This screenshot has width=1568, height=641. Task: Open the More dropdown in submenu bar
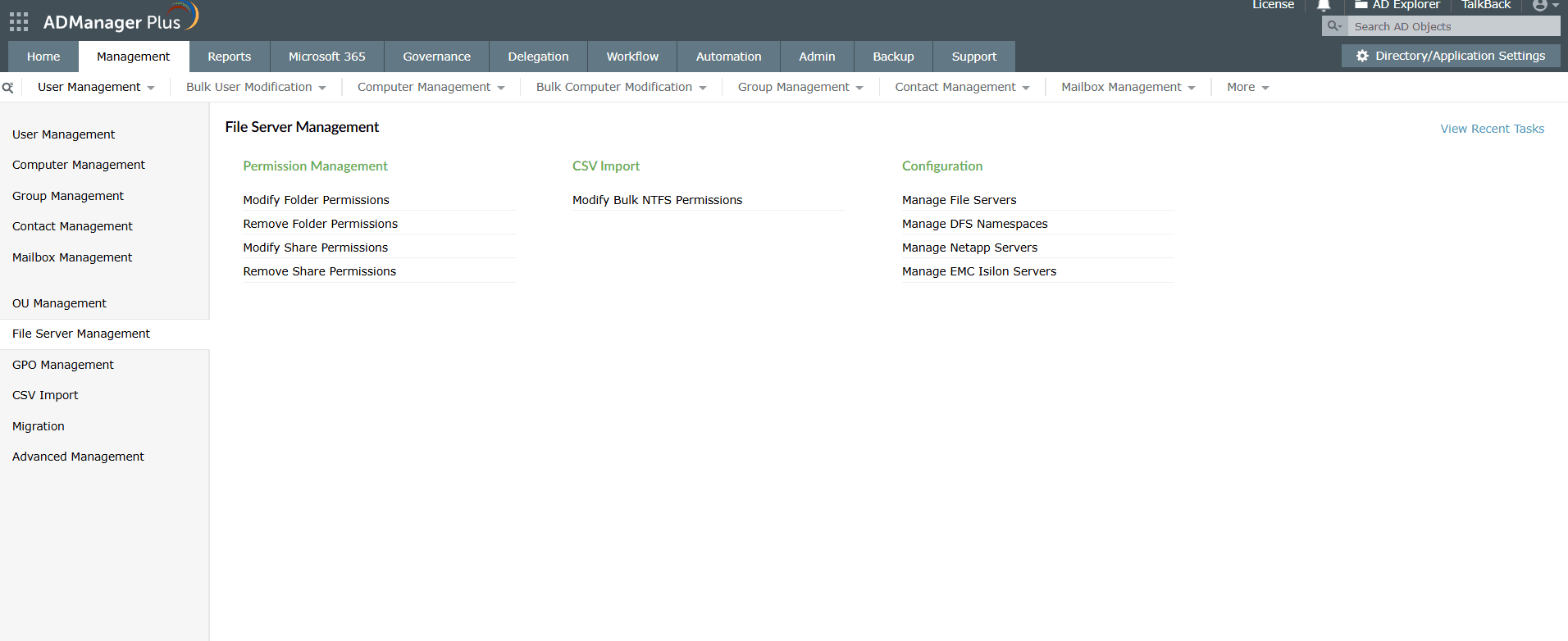pyautogui.click(x=1247, y=87)
